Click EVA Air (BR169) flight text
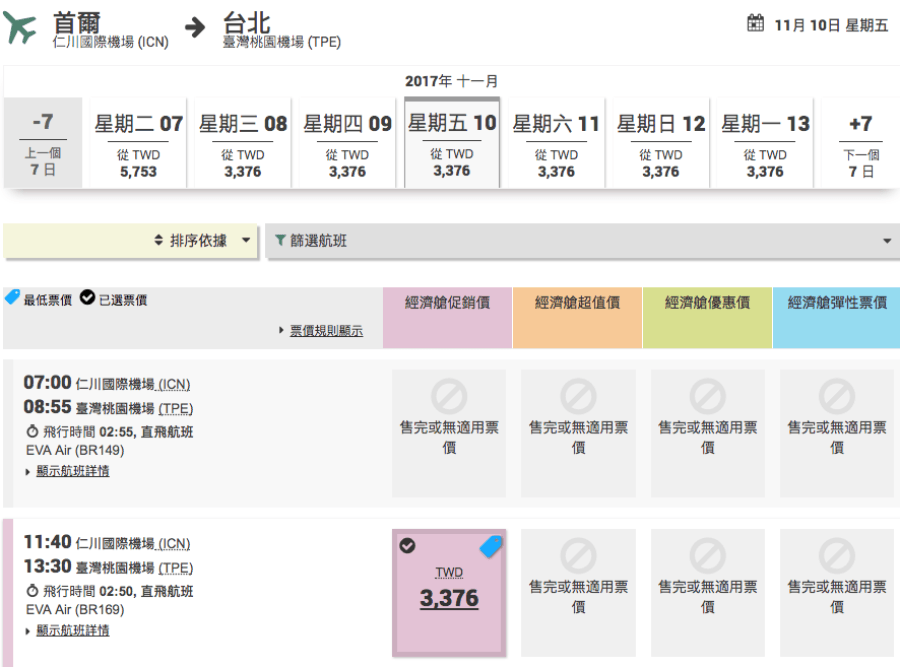This screenshot has height=667, width=900. click(75, 610)
